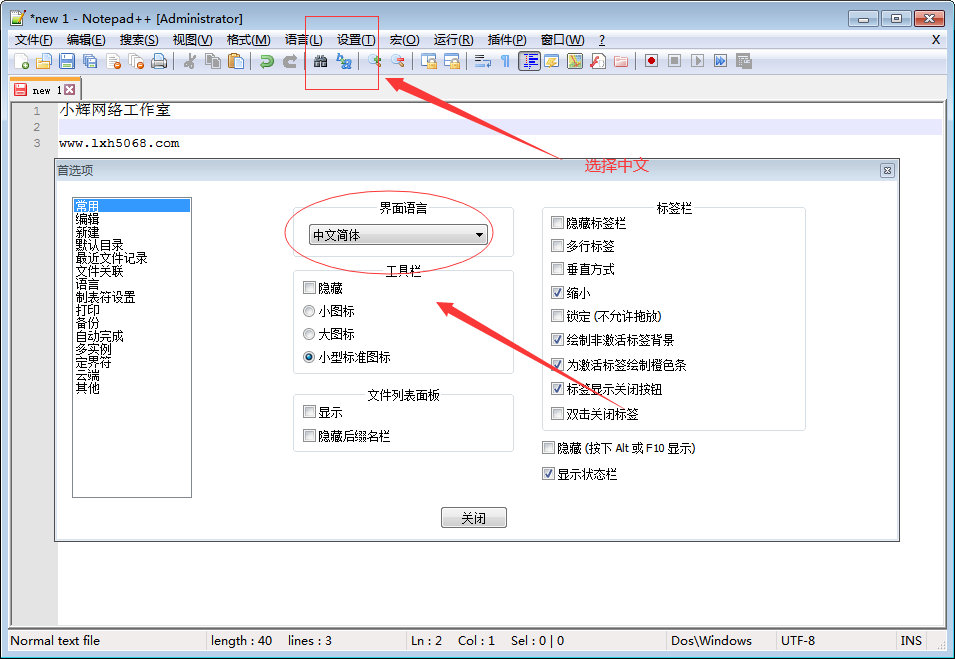
Task: Click the Zoom In magnifier icon
Action: tap(375, 61)
